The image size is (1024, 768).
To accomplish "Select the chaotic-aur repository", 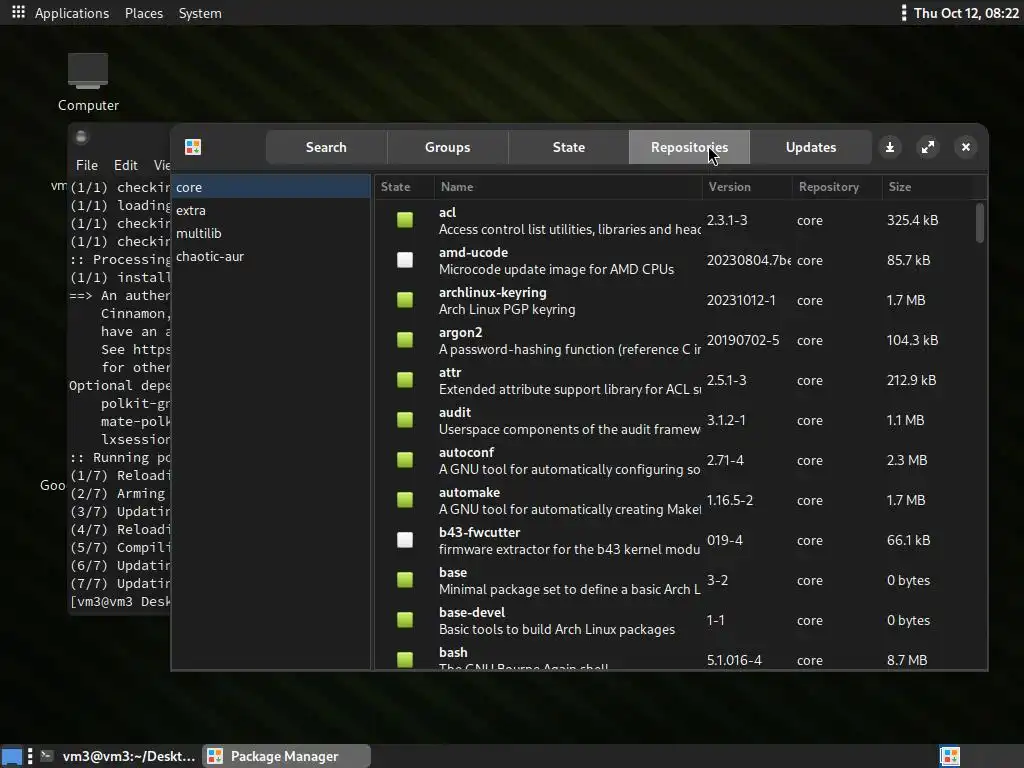I will pyautogui.click(x=270, y=256).
